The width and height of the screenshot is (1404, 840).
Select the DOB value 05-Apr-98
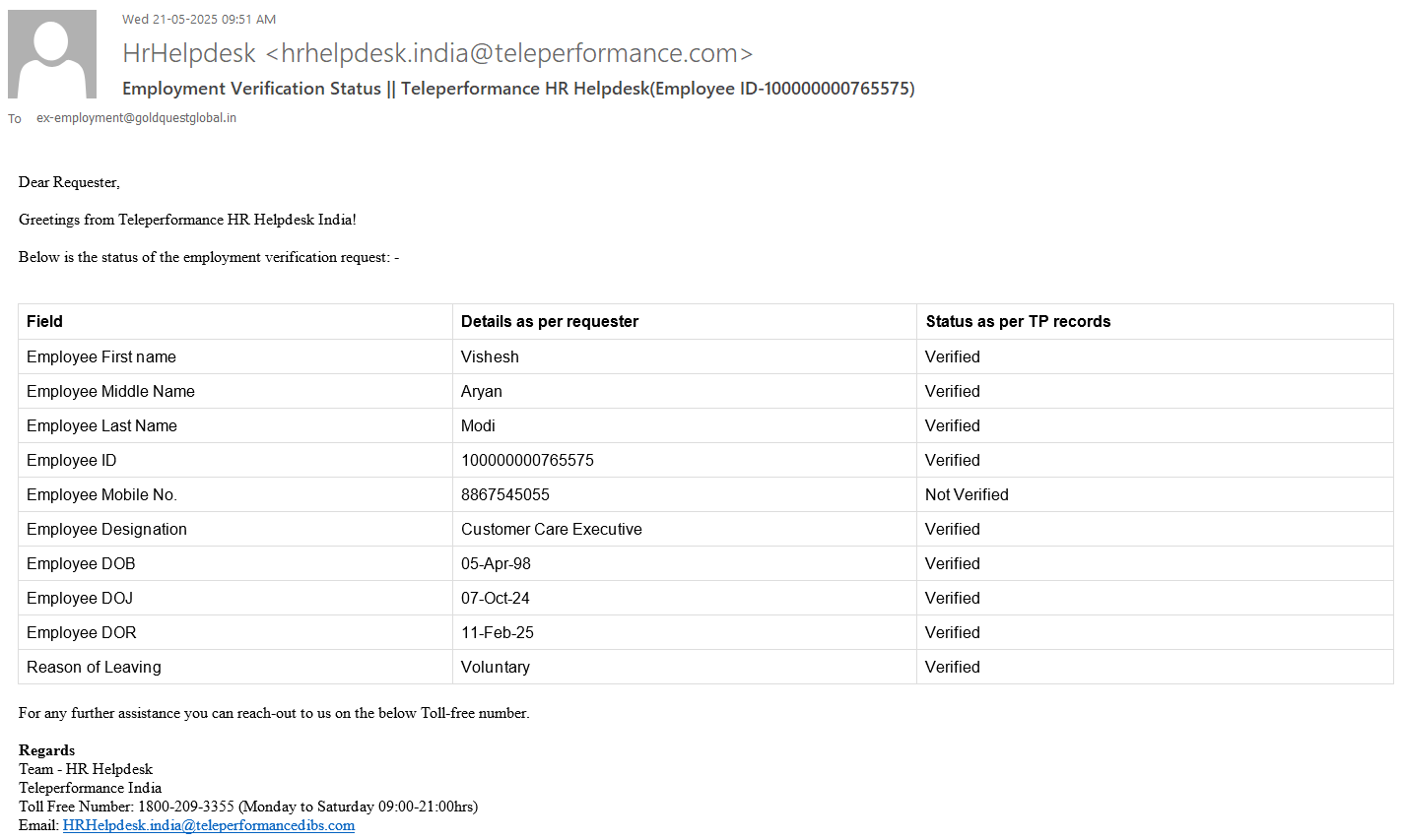[x=496, y=563]
